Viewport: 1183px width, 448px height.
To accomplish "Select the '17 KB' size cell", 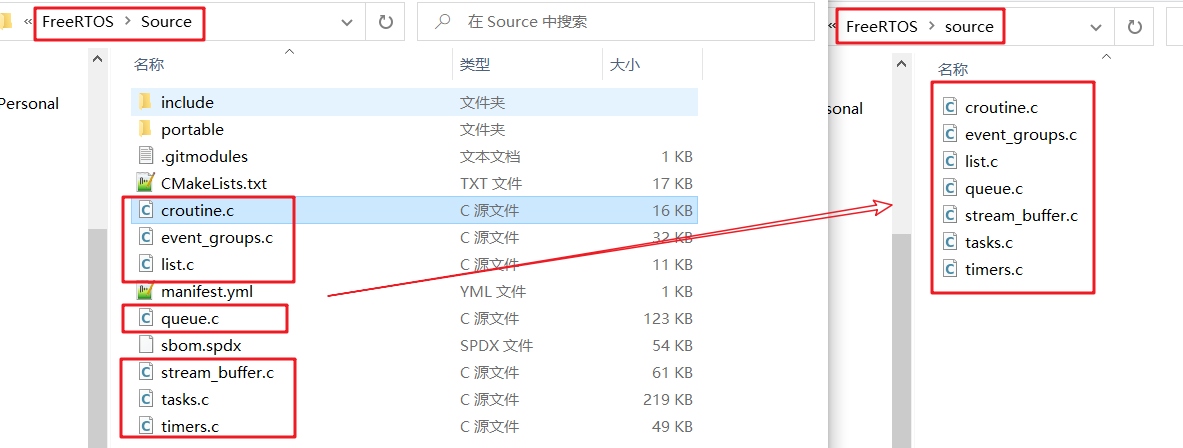I will tap(672, 183).
